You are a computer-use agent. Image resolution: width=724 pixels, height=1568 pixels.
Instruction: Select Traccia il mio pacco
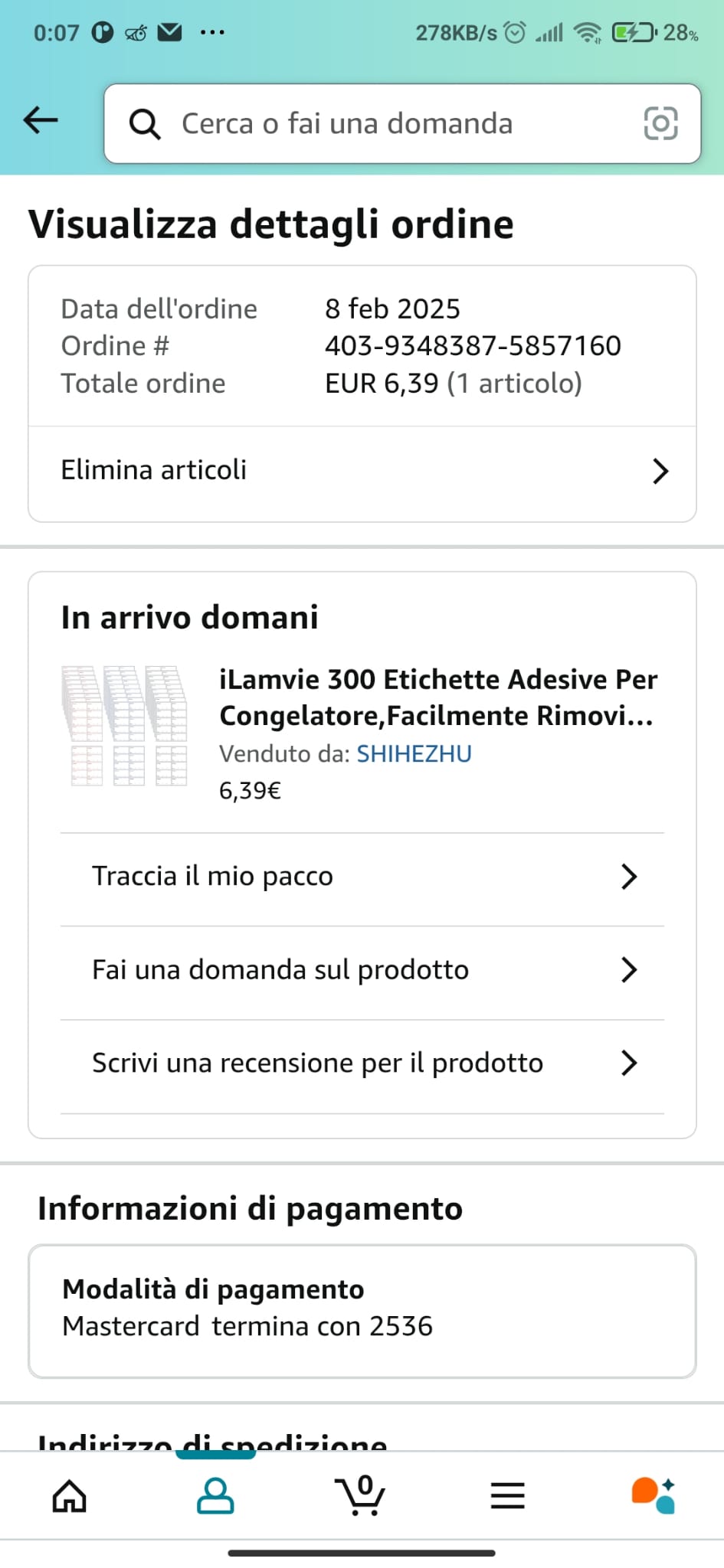[213, 877]
